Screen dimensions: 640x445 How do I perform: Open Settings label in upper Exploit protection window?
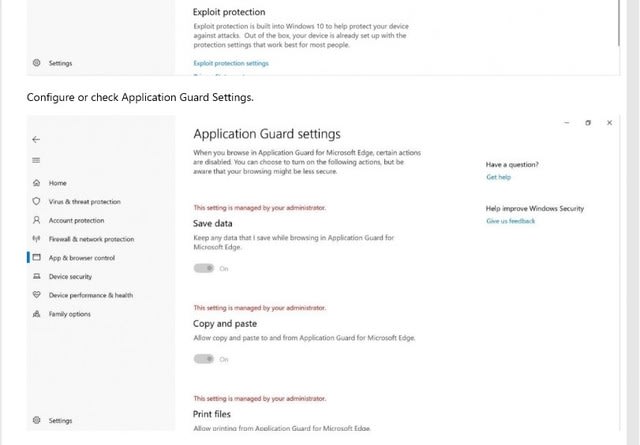pos(60,63)
